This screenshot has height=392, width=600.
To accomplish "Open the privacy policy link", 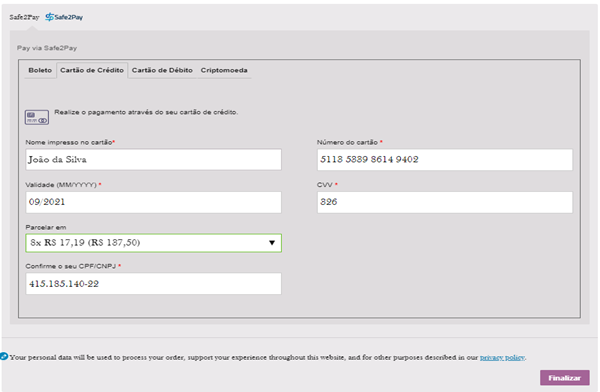I will click(502, 358).
